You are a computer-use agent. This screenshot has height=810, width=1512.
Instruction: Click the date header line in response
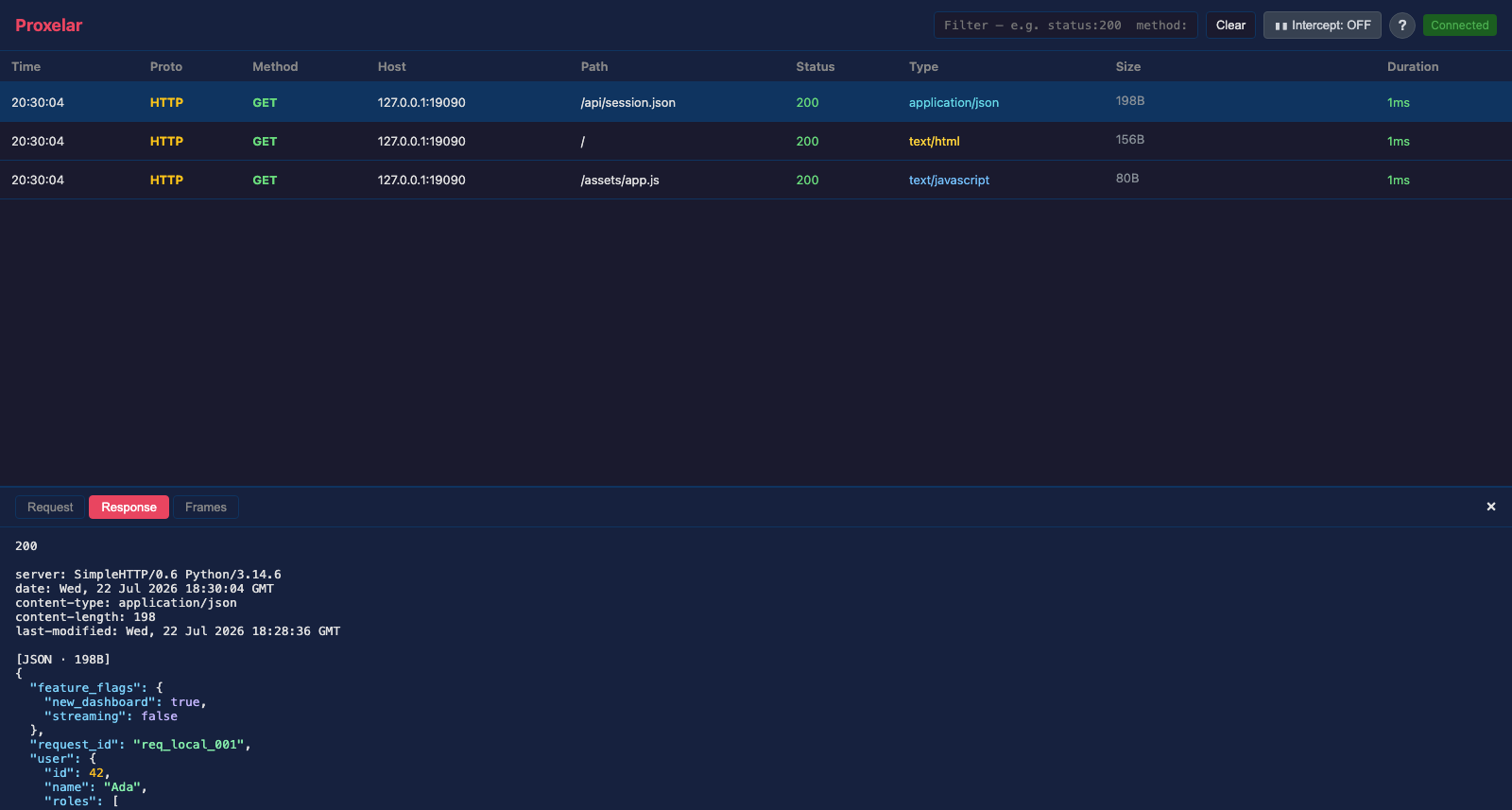tap(145, 589)
